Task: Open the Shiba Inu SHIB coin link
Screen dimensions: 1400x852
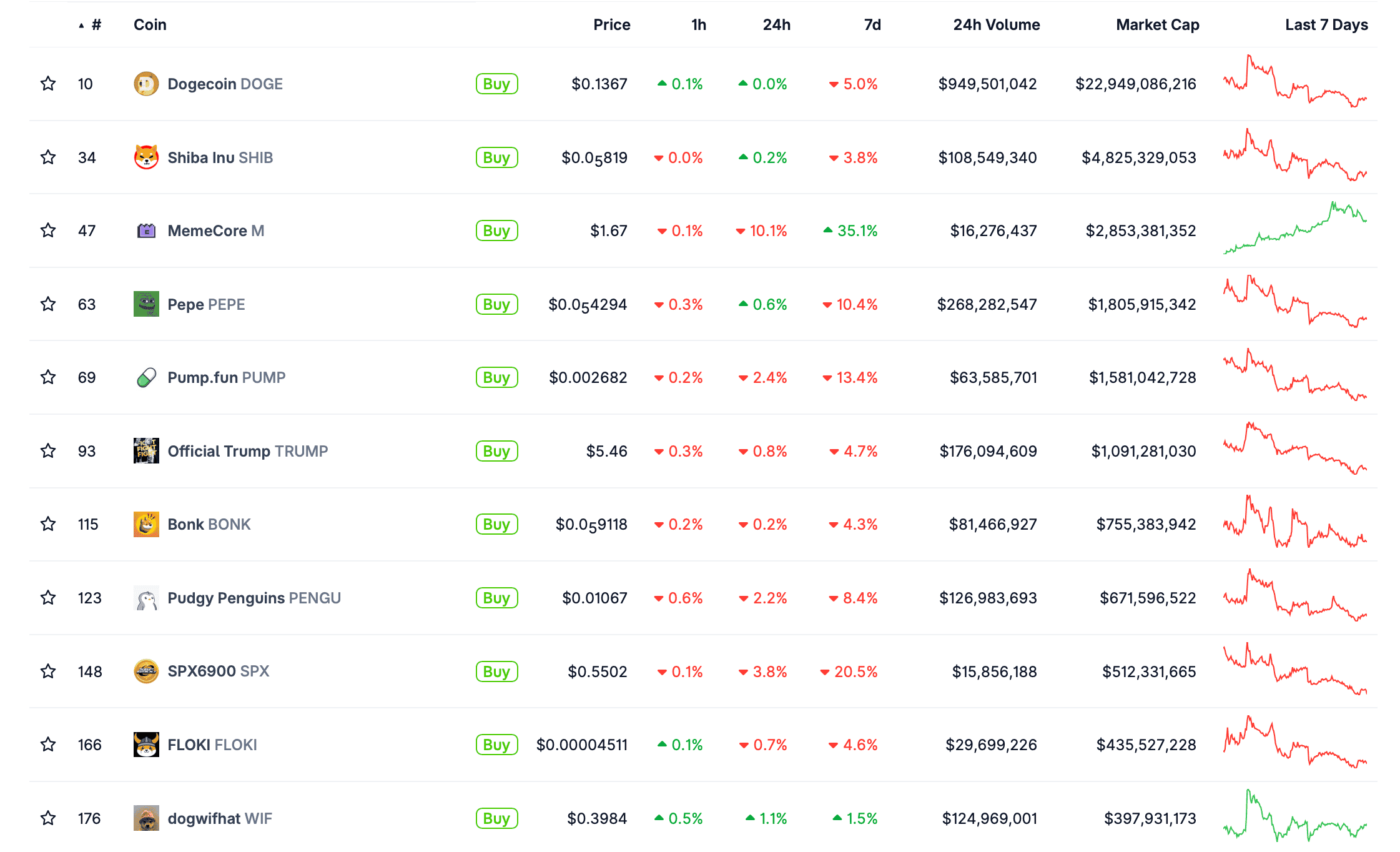Action: click(220, 157)
